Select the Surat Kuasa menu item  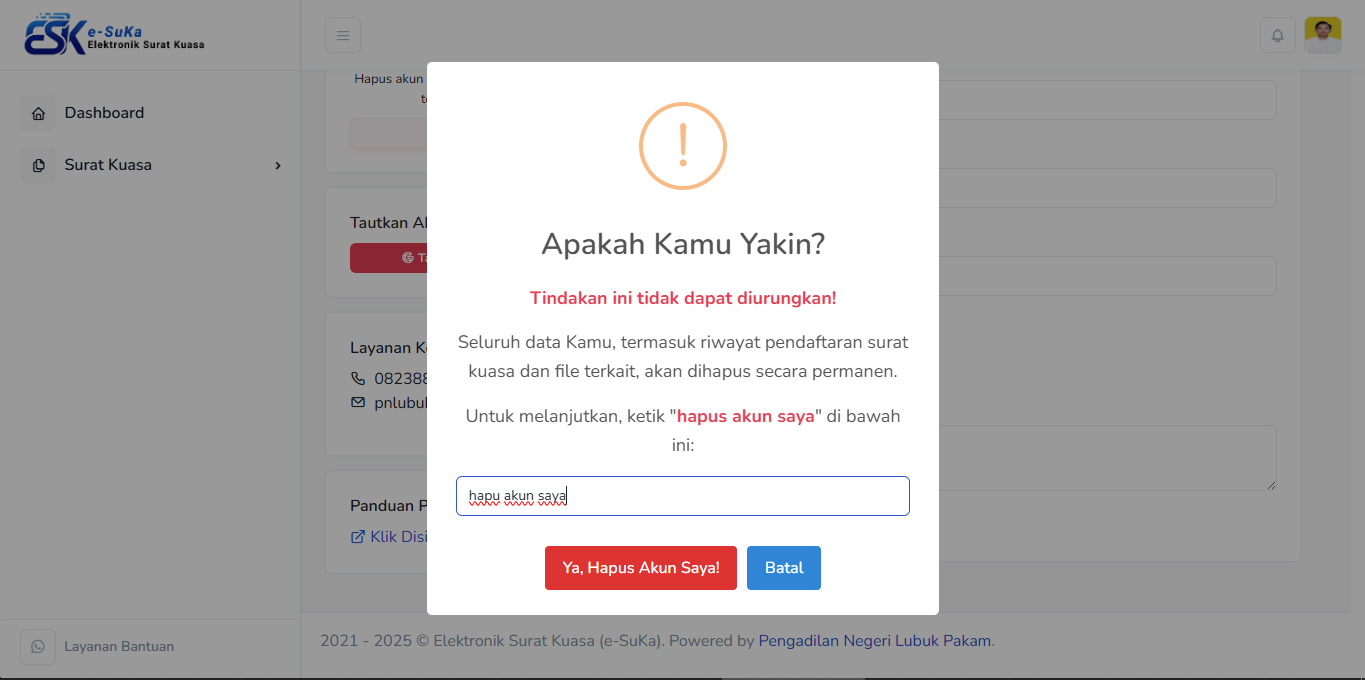(x=108, y=165)
